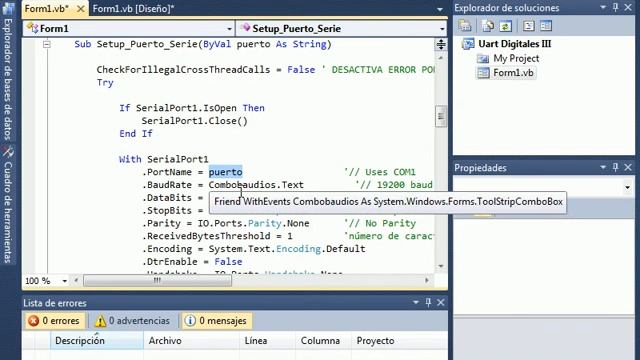The height and width of the screenshot is (360, 640).
Task: Click code editor scroll up arrow
Action: tap(441, 58)
